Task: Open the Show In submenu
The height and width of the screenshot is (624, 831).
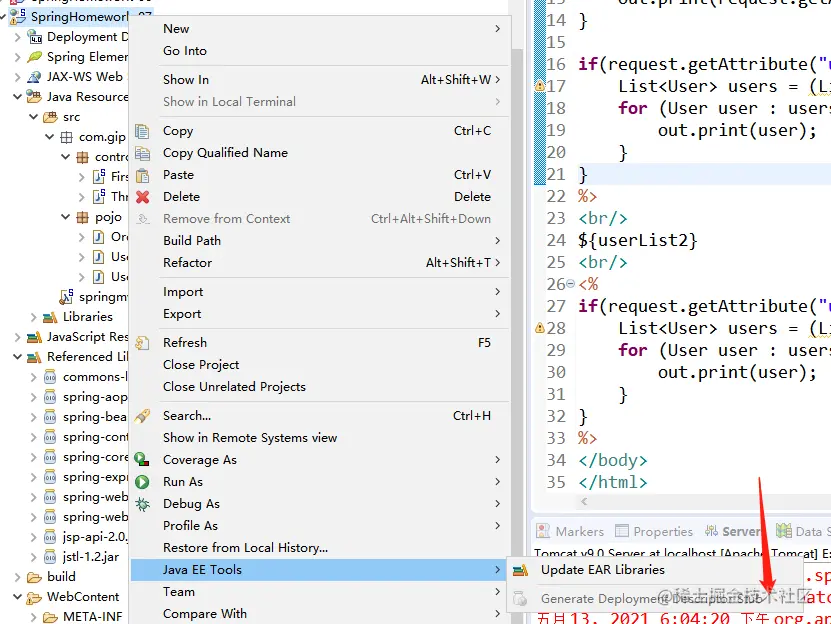Action: click(320, 80)
